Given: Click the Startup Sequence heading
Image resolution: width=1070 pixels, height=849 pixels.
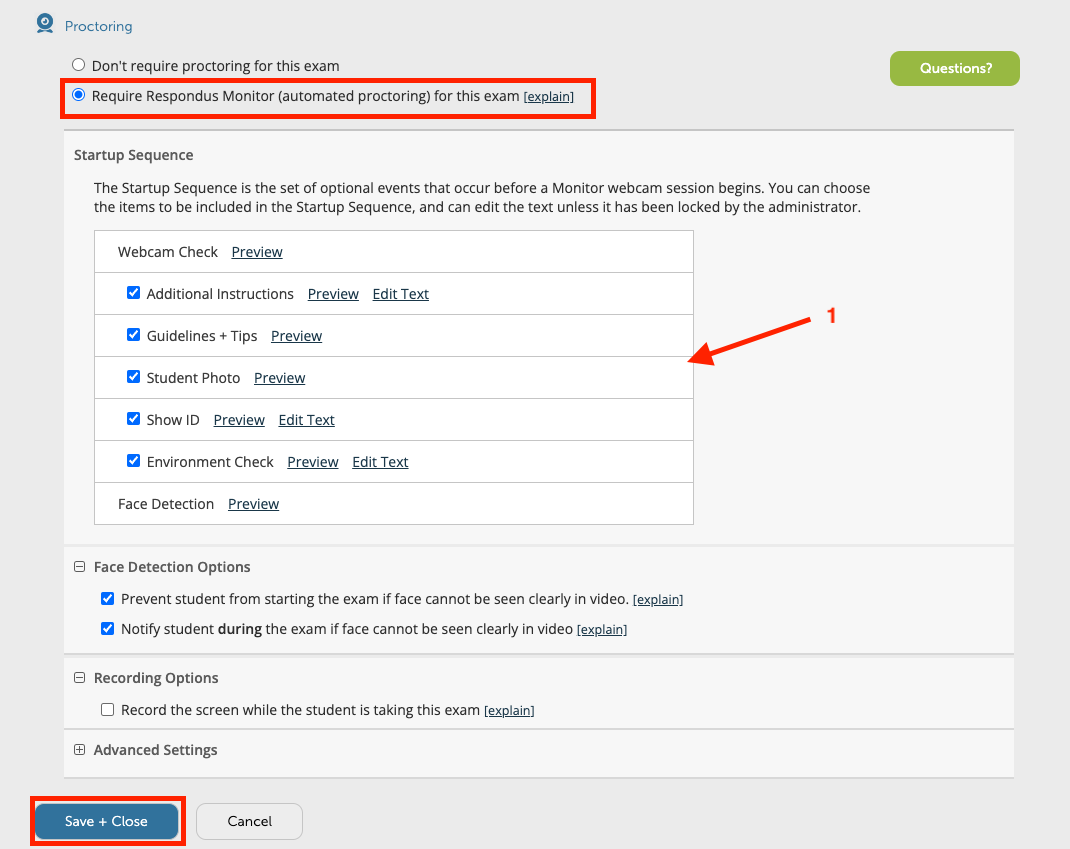Looking at the screenshot, I should click(x=134, y=155).
